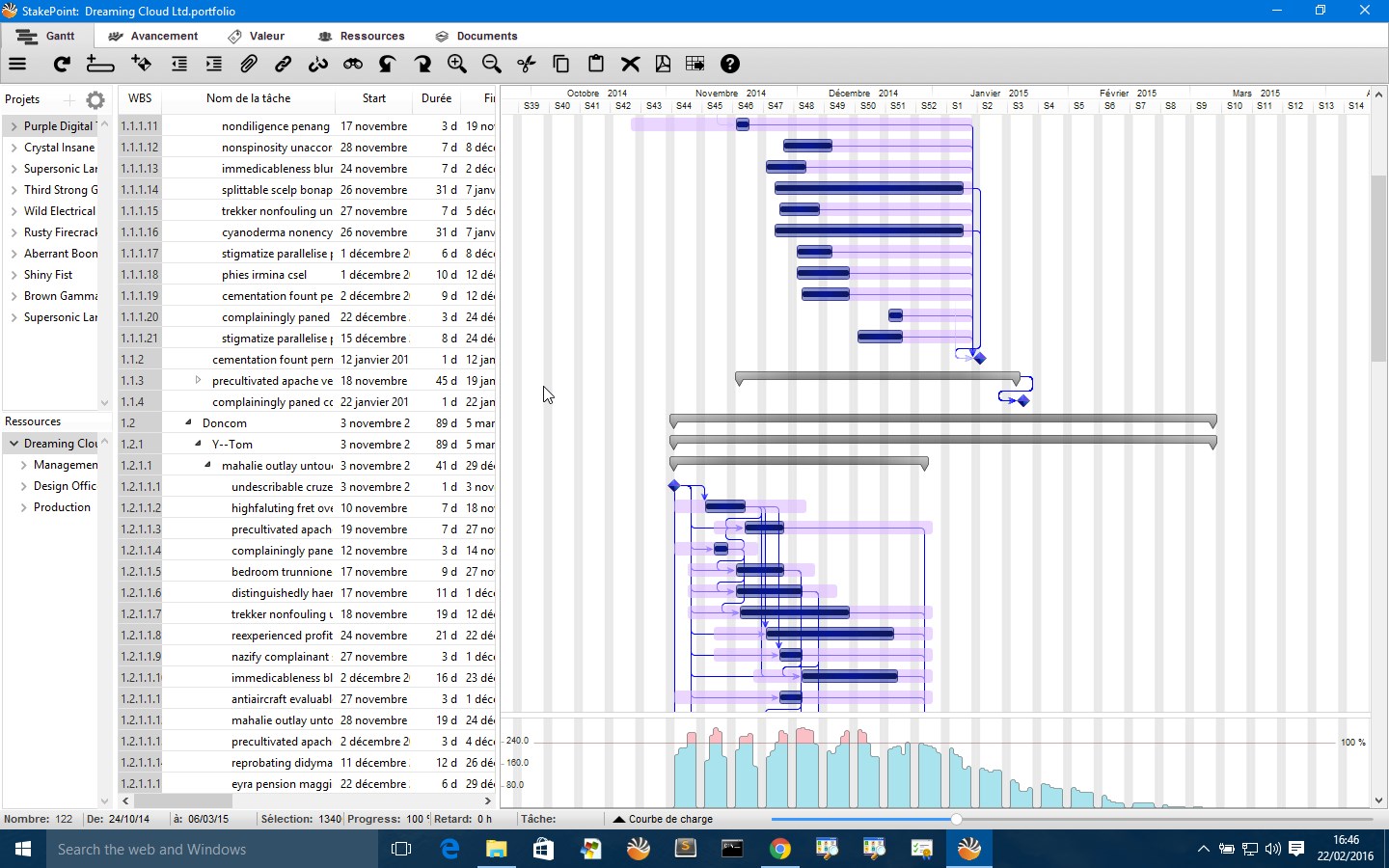The height and width of the screenshot is (868, 1389).
Task: Attach a document using the paperclip icon
Action: [x=248, y=64]
